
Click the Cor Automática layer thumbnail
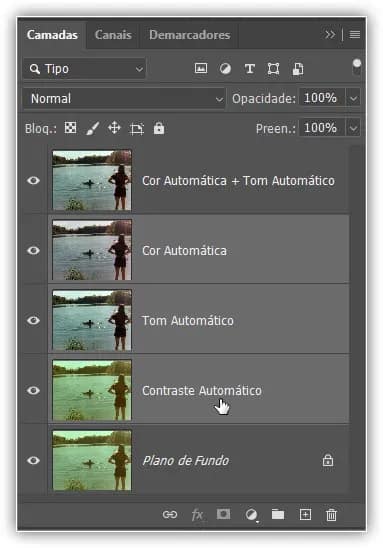(x=92, y=250)
